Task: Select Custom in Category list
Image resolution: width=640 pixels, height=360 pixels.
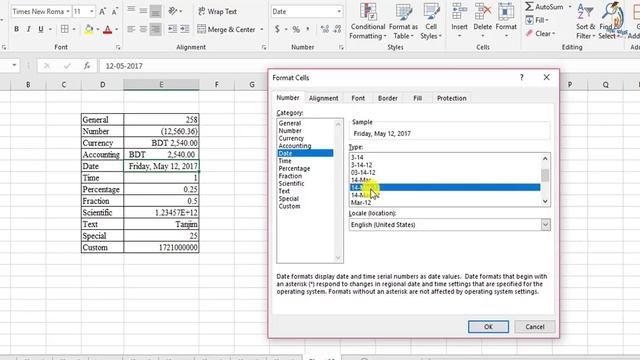Action: coord(289,206)
